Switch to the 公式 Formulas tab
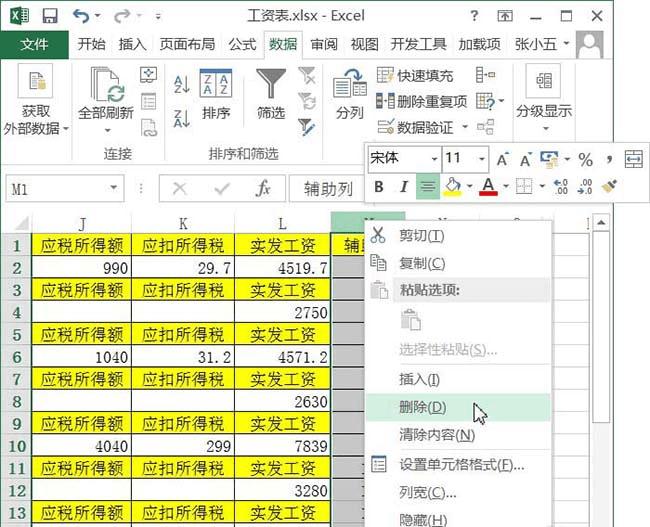 tap(242, 44)
